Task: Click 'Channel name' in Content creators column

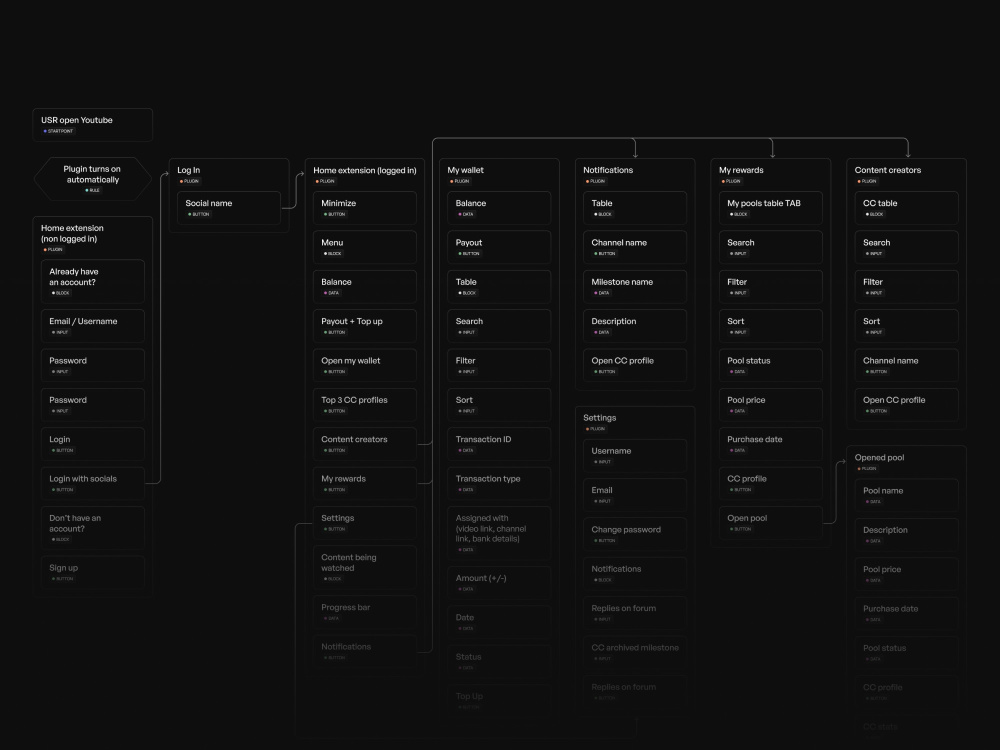Action: [907, 365]
